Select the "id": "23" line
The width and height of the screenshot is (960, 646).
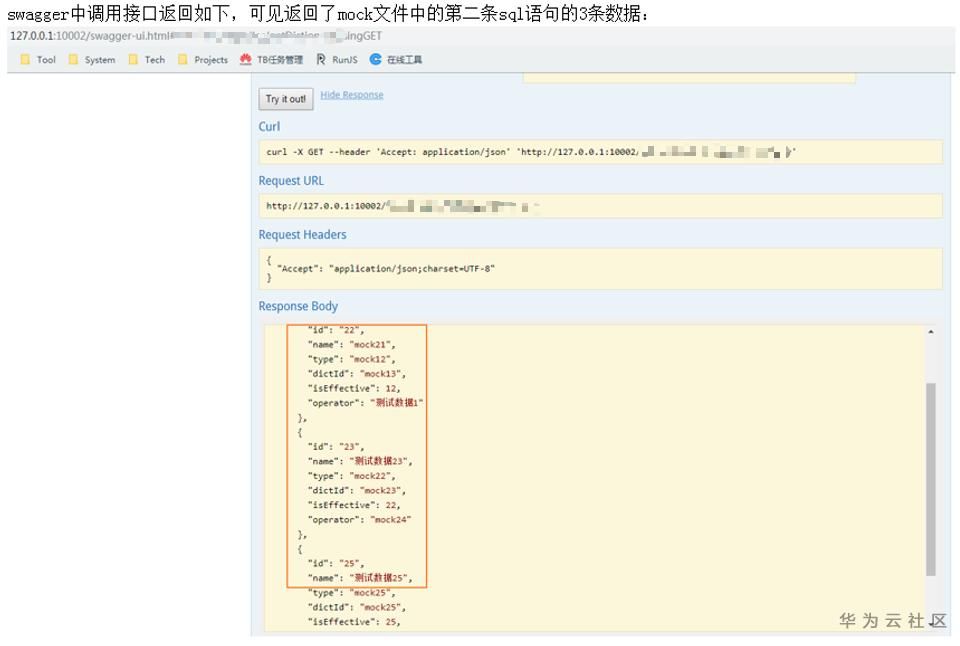point(336,447)
